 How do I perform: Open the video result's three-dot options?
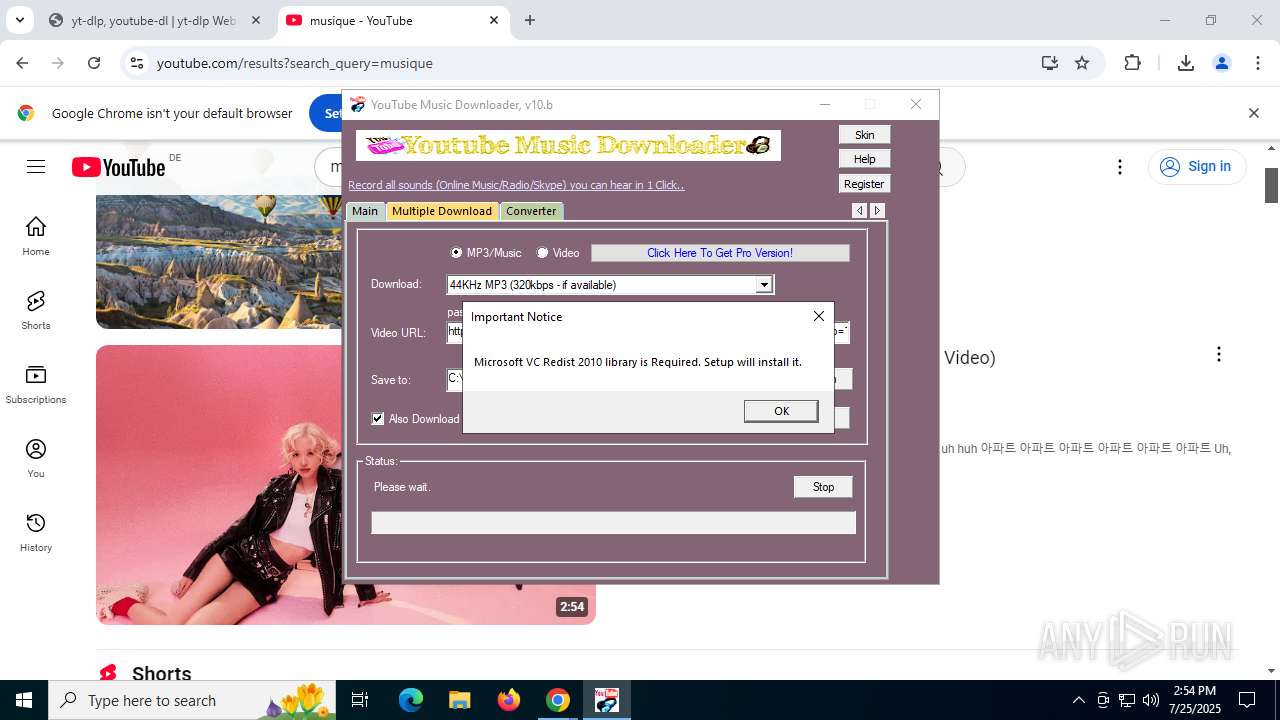[x=1218, y=355]
